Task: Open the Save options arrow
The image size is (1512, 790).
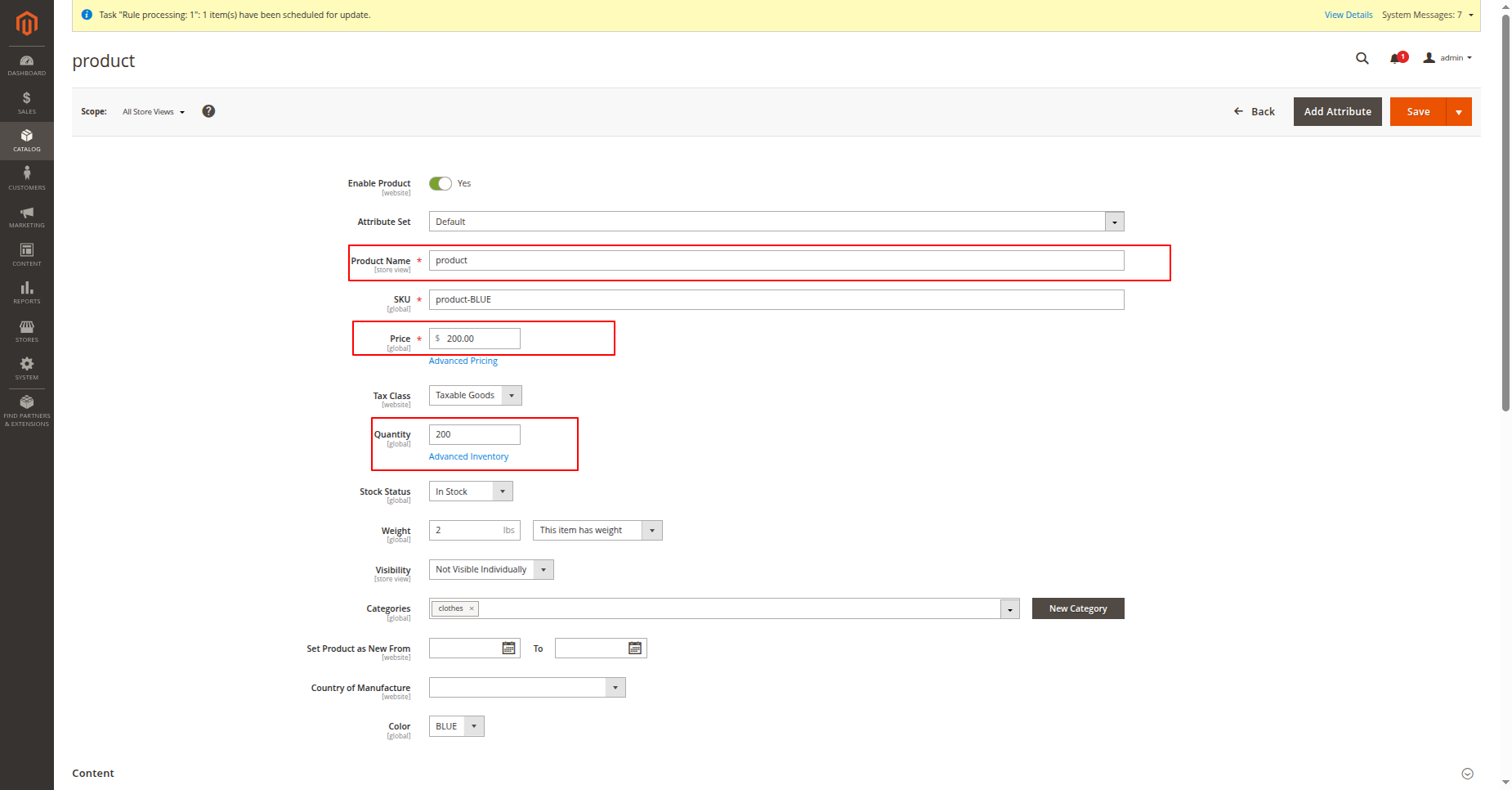Action: [x=1459, y=112]
